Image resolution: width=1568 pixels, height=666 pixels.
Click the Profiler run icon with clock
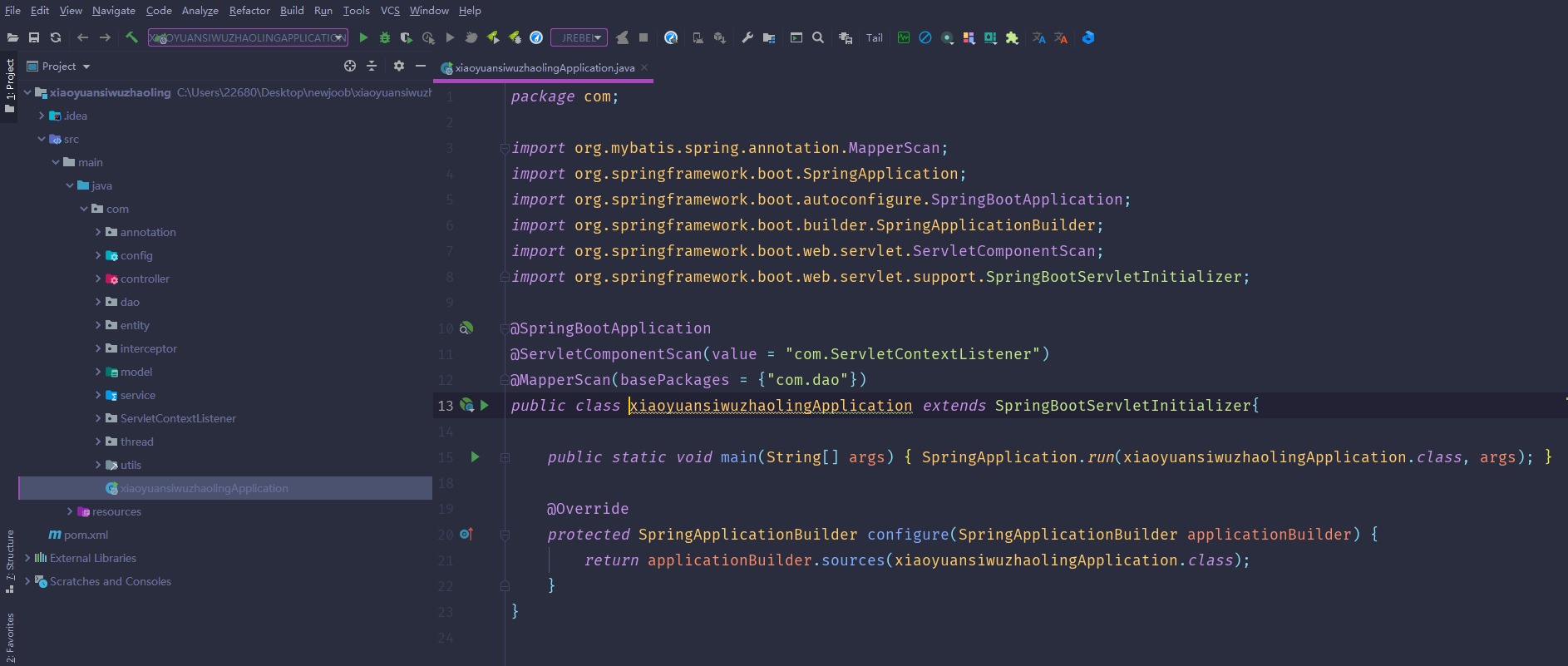[x=428, y=37]
